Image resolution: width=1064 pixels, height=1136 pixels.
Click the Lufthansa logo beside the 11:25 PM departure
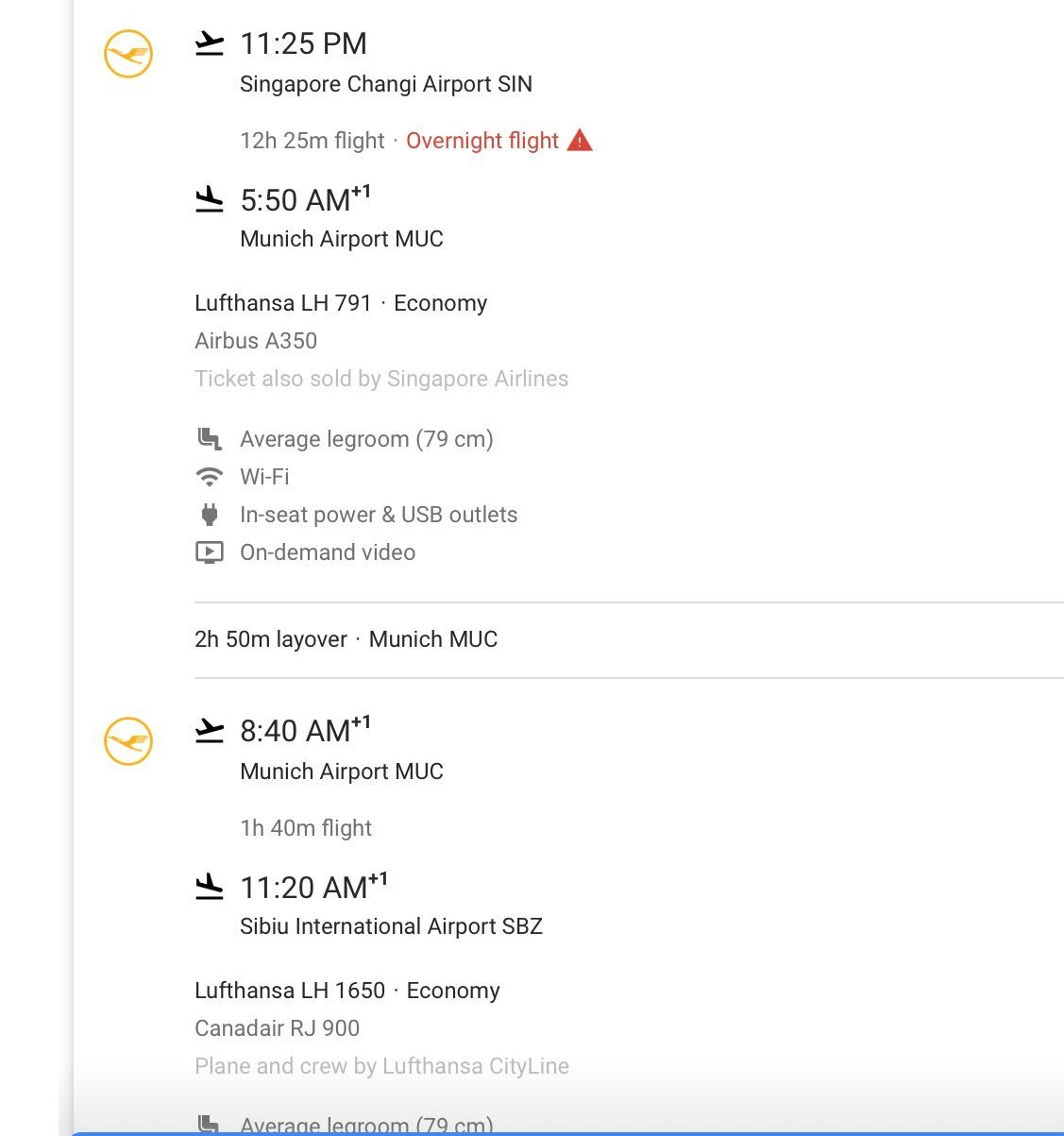pos(127,54)
